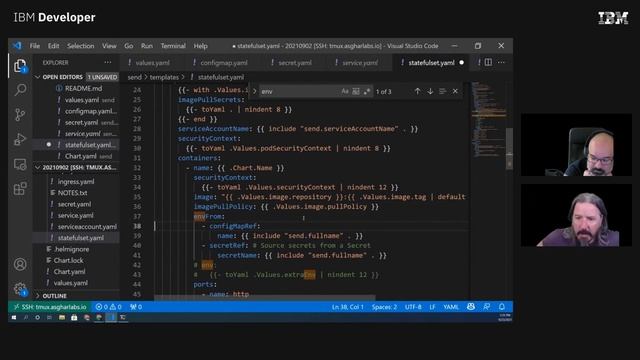640x360 pixels.
Task: Click the VS Code logo icon
Action: coord(17,46)
